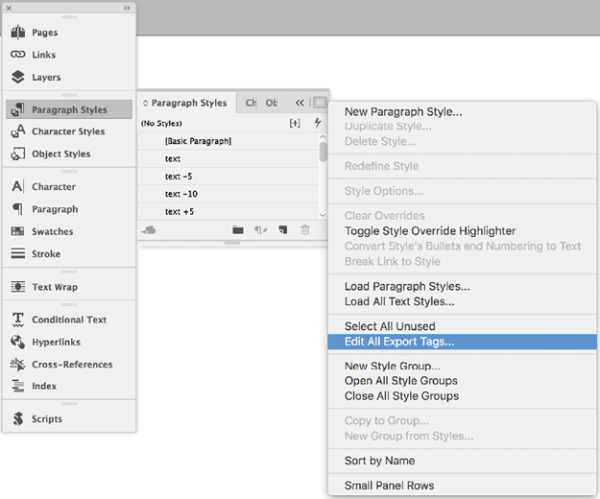Collapse panel with the double-arrow chevron
Image resolution: width=600 pixels, height=499 pixels.
300,102
